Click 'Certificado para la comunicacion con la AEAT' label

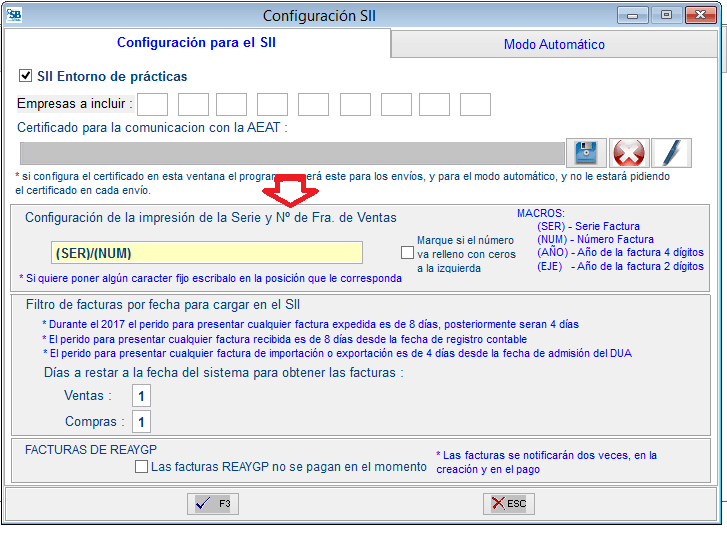pos(152,127)
